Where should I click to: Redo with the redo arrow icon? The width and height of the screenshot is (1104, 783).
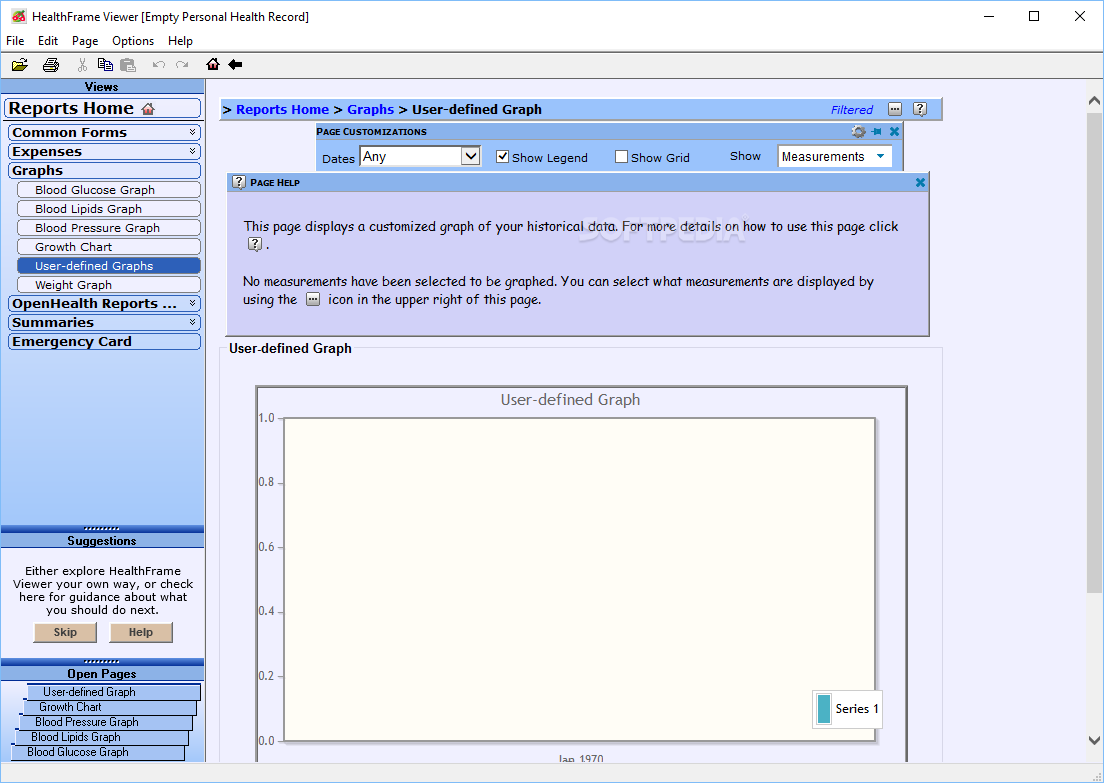[x=182, y=65]
